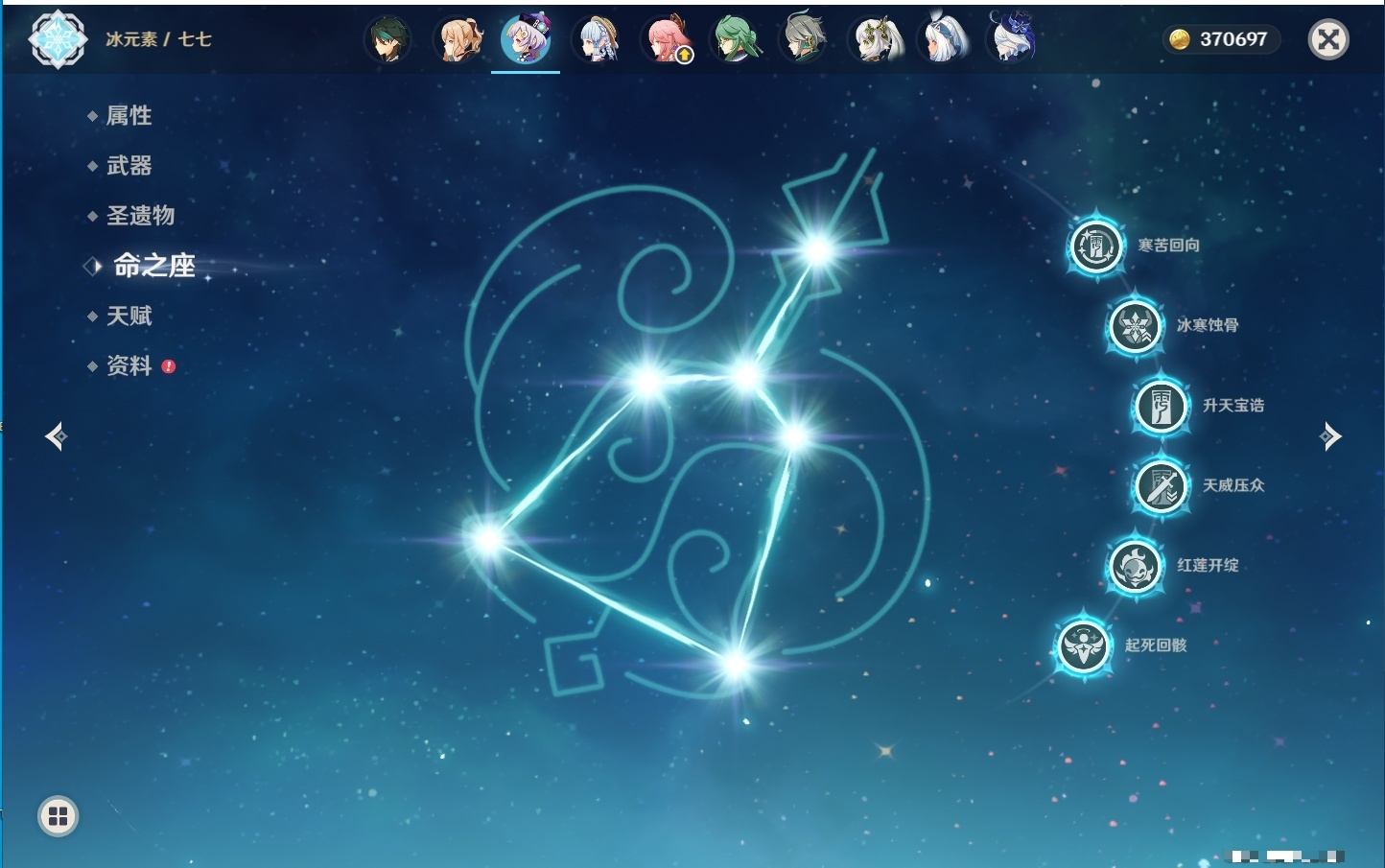
Task: Click the 升天宝诰 label
Action: pos(1233,406)
